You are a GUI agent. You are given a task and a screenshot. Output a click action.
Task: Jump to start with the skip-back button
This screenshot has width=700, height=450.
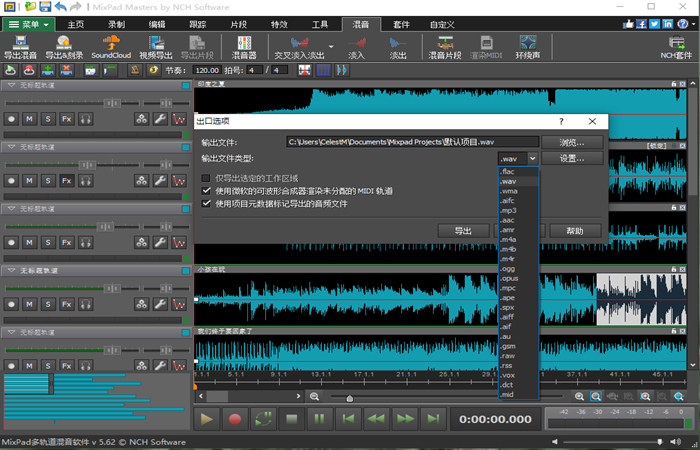pos(348,419)
